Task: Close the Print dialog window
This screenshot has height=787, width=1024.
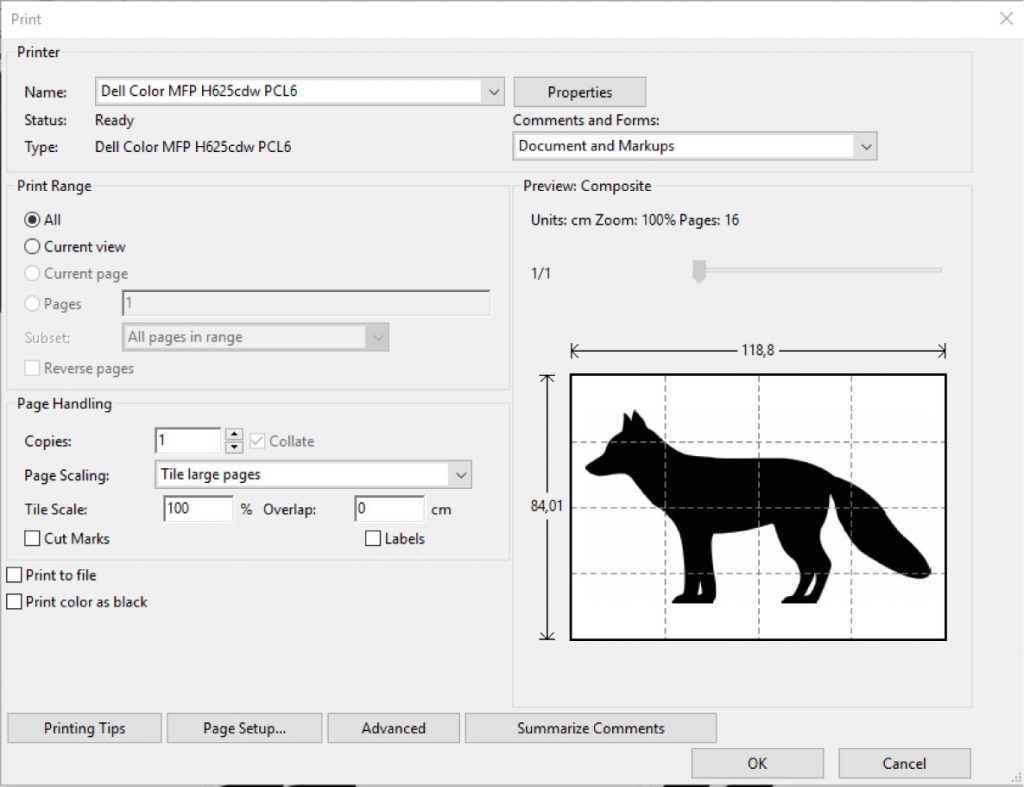Action: click(x=1006, y=18)
